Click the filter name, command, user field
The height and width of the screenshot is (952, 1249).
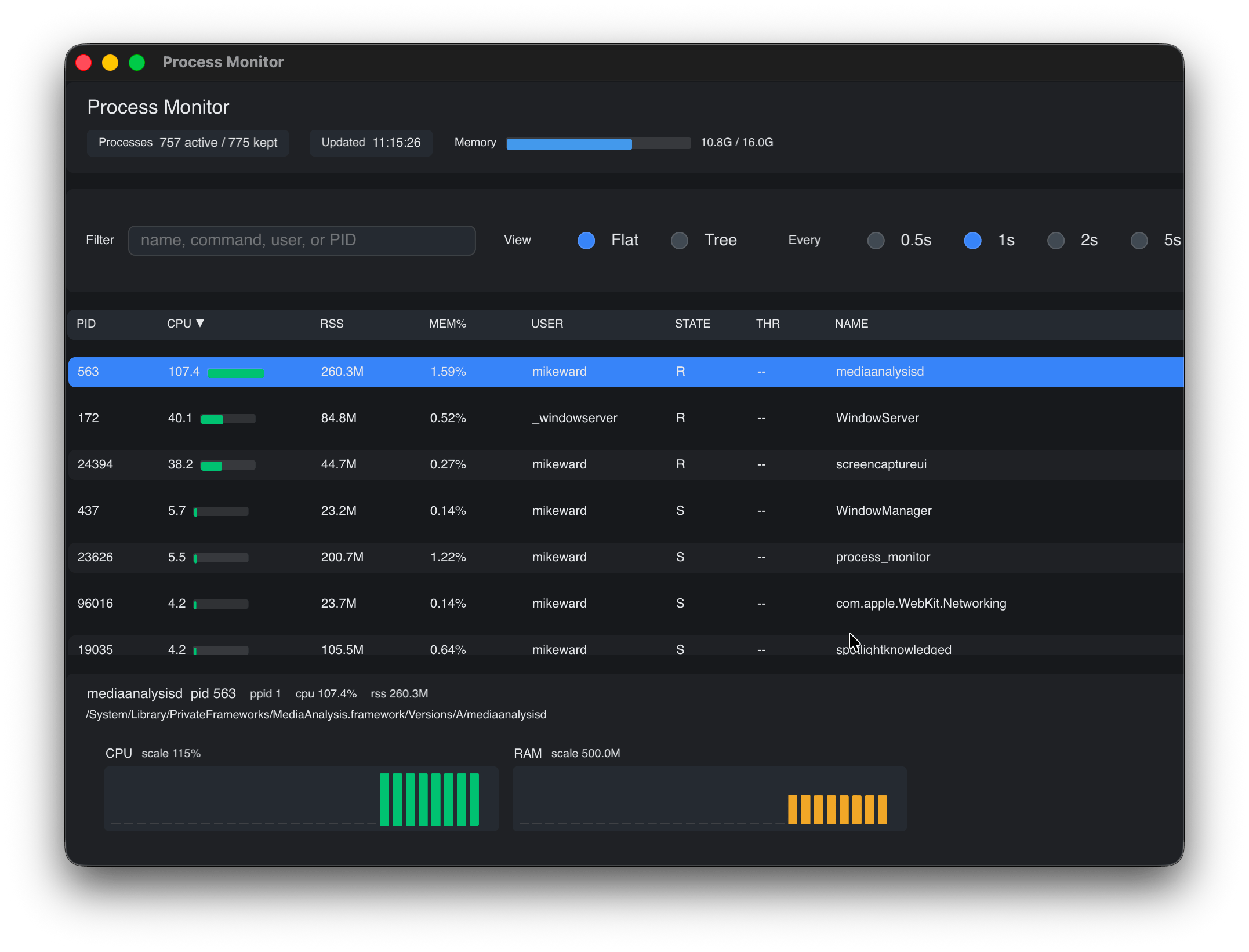tap(302, 240)
